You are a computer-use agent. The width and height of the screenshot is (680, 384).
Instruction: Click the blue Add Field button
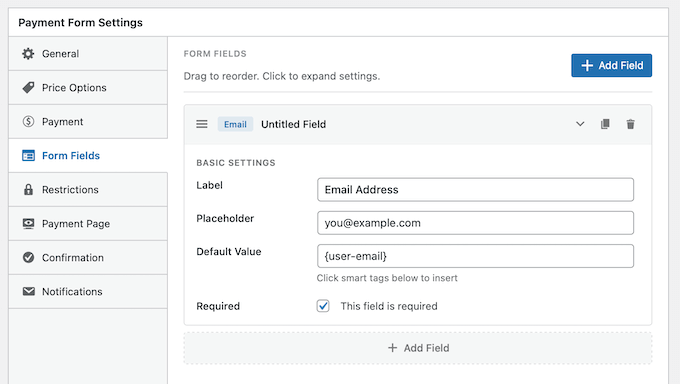click(x=611, y=66)
